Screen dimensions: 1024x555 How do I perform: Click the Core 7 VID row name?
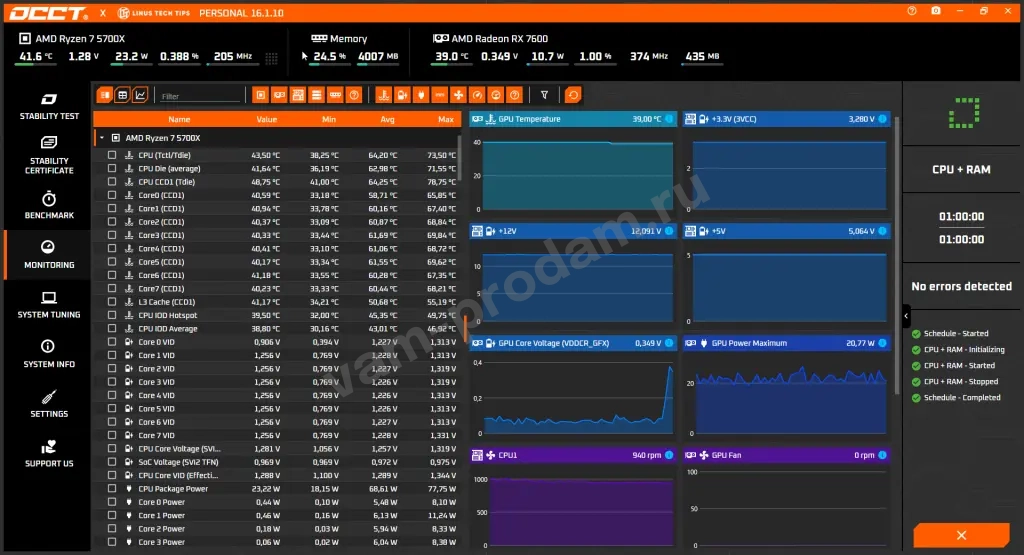click(156, 436)
